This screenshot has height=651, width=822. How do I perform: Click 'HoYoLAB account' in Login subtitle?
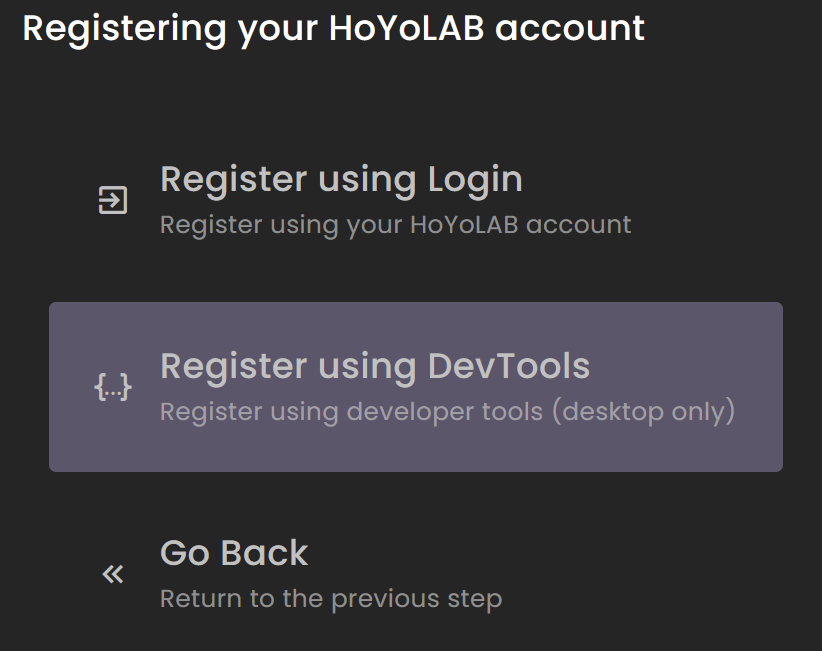(x=520, y=224)
